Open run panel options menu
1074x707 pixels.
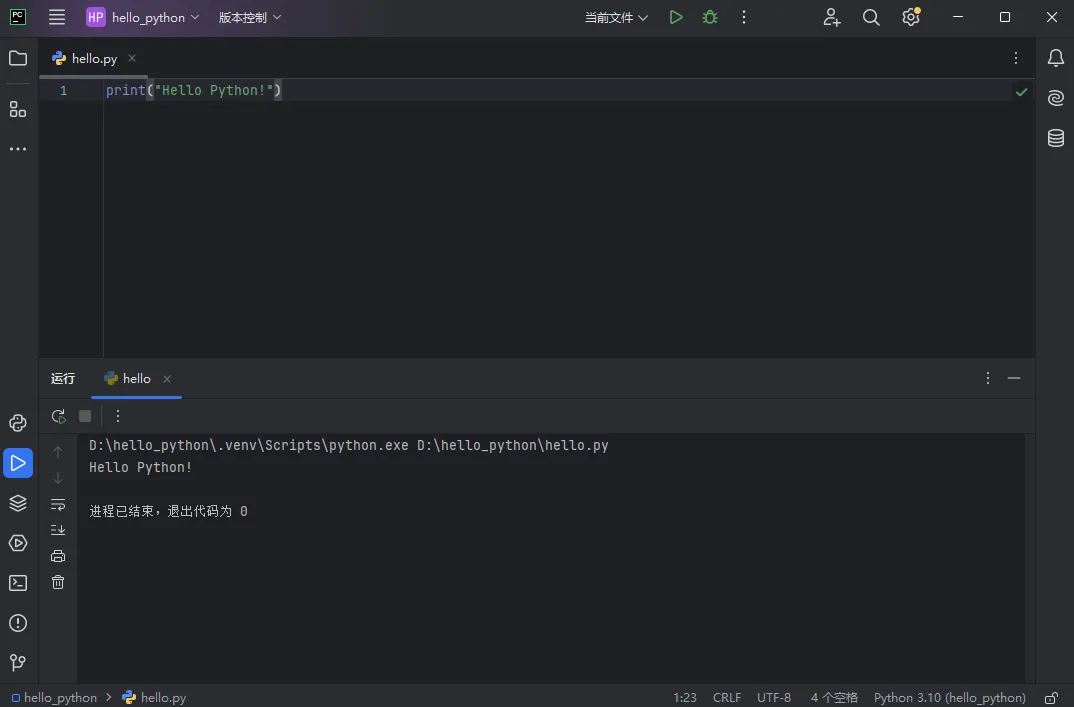tap(988, 378)
